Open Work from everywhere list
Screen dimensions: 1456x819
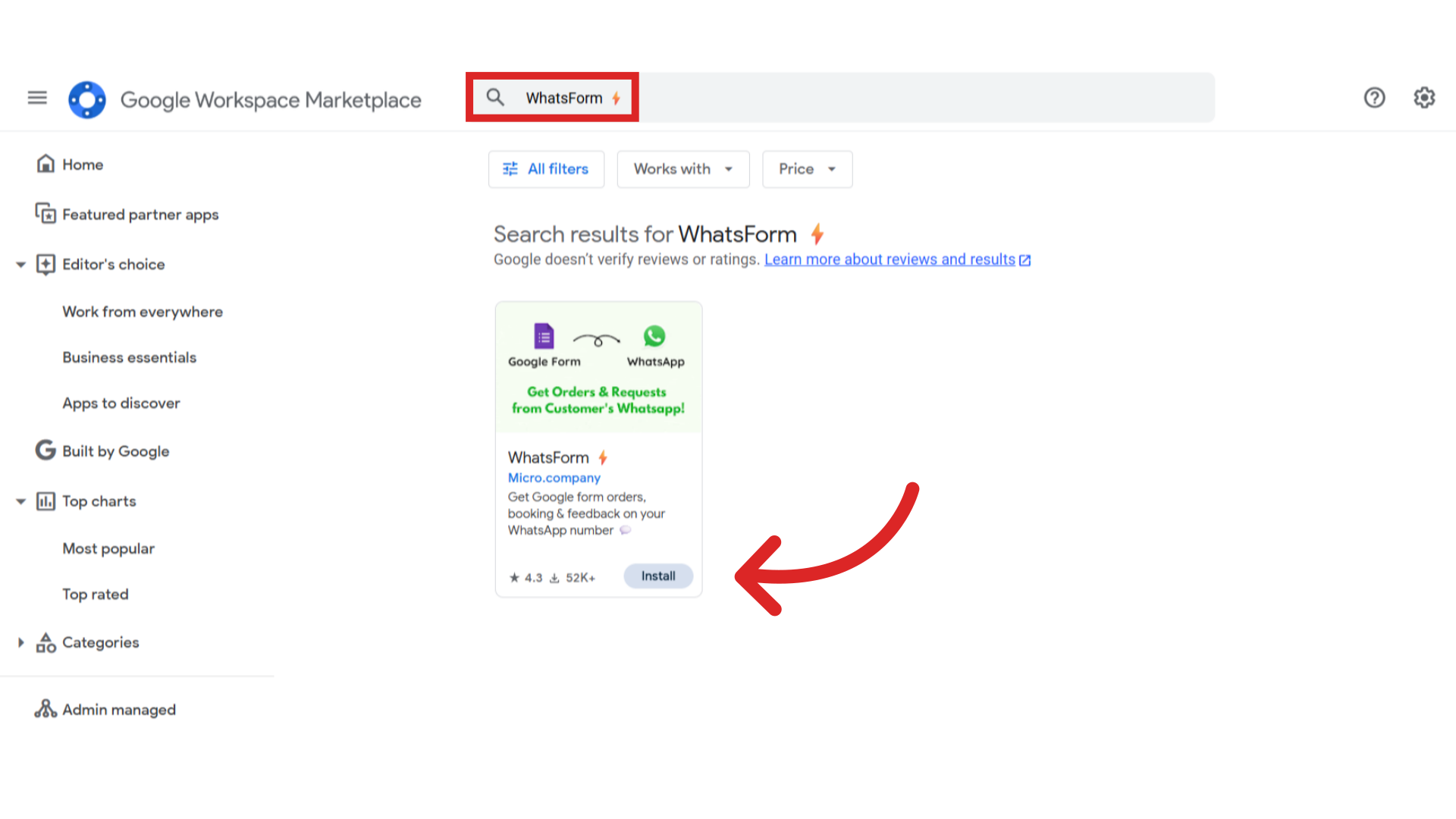(x=143, y=312)
